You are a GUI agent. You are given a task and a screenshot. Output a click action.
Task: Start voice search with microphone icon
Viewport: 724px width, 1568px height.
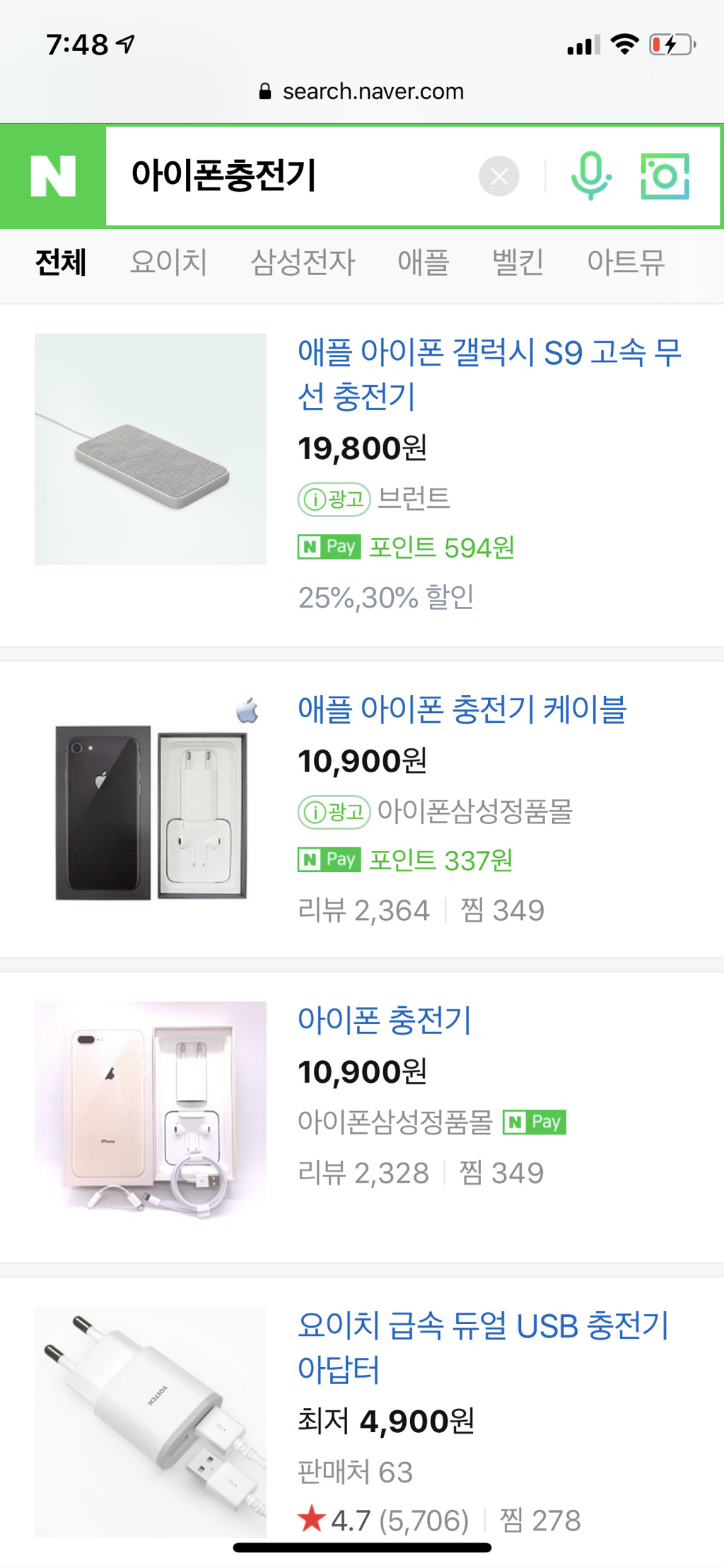590,176
